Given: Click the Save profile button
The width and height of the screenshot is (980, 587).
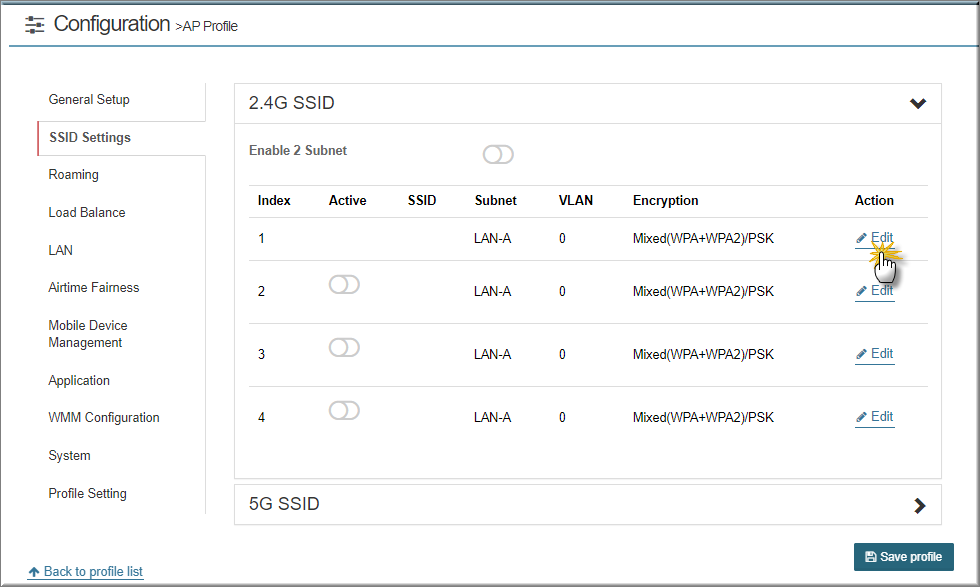Looking at the screenshot, I should 904,556.
